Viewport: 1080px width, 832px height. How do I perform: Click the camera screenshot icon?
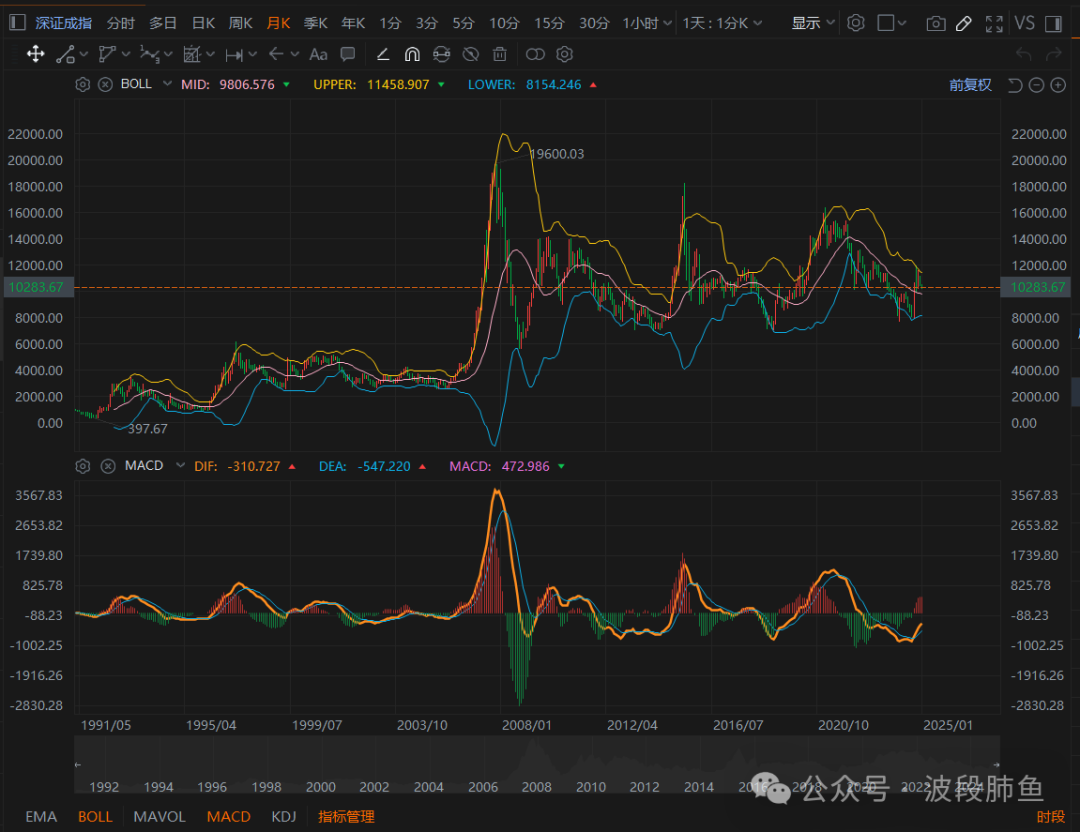click(x=935, y=23)
